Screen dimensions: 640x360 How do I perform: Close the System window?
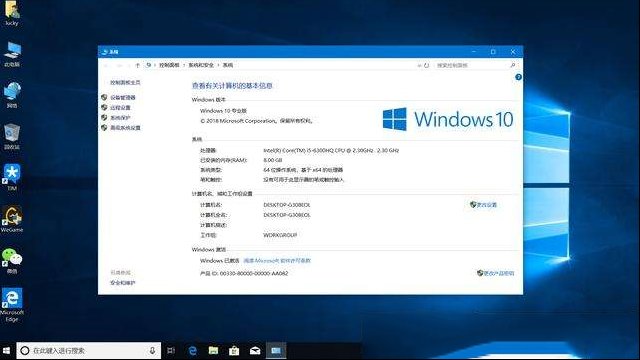pos(513,52)
